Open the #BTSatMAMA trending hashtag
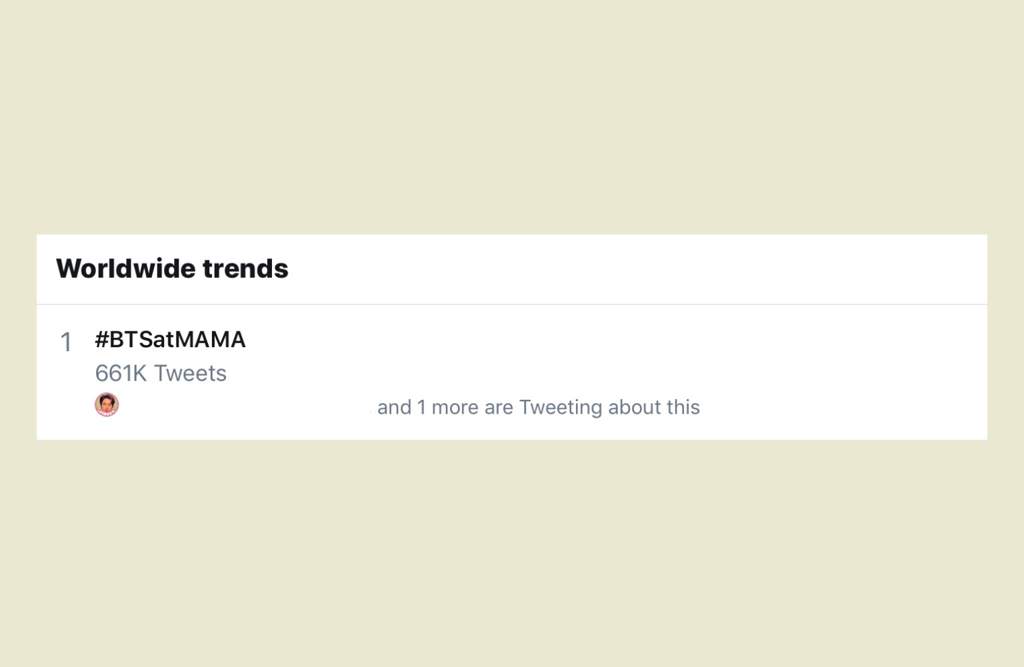Image resolution: width=1024 pixels, height=667 pixels. click(170, 340)
